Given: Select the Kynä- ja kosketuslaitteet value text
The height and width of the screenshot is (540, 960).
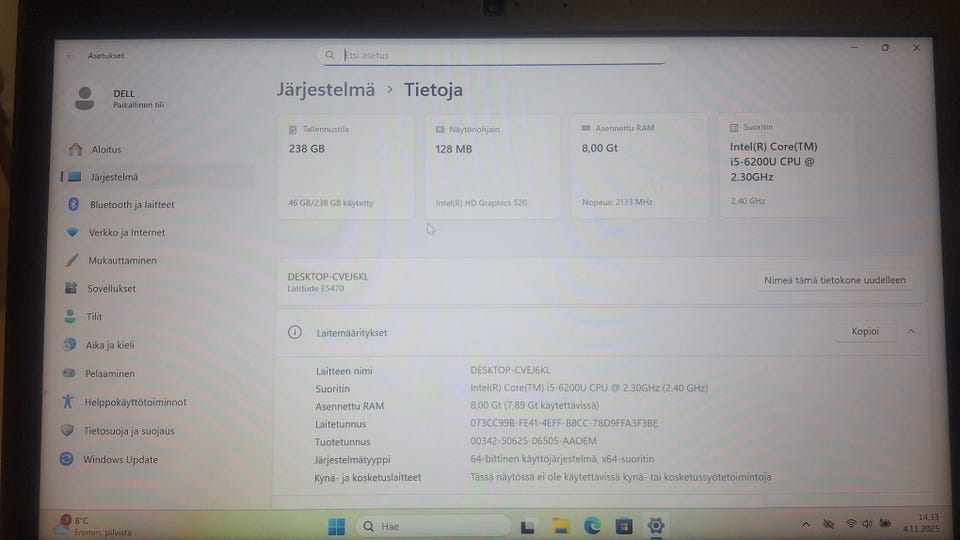Looking at the screenshot, I should pyautogui.click(x=621, y=477).
